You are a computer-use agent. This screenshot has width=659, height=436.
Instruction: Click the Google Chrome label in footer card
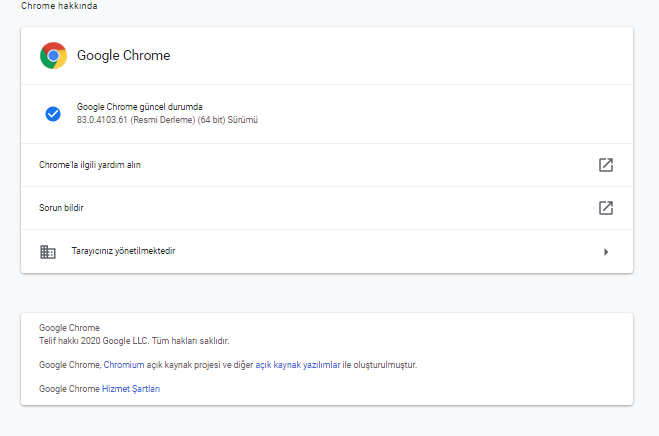[69, 328]
